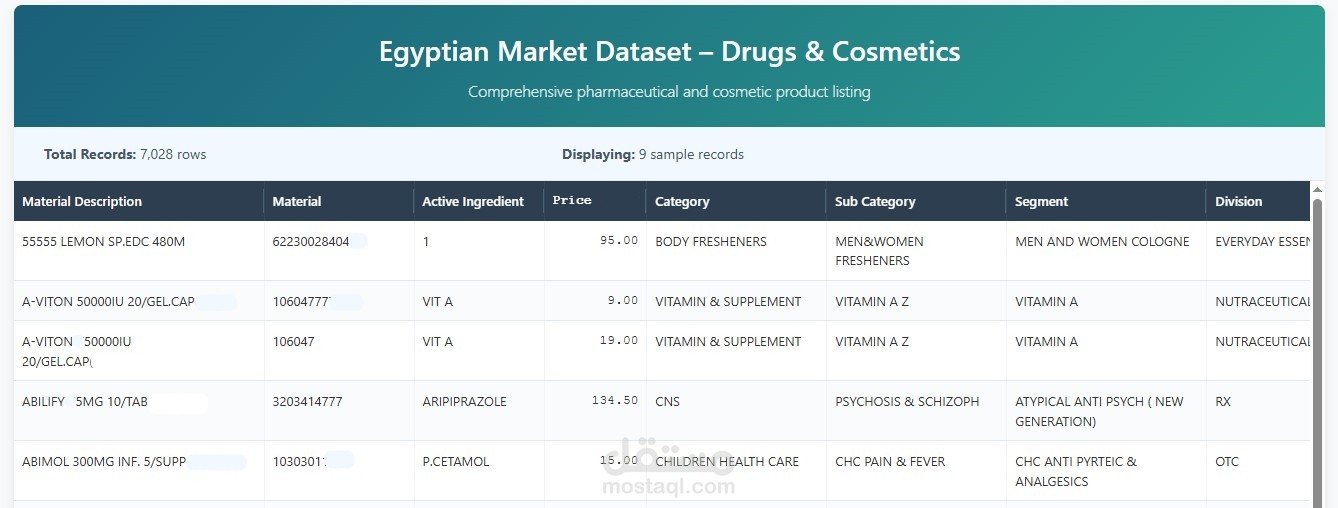The height and width of the screenshot is (508, 1338).
Task: Sort by Material Description column header
Action: click(82, 201)
